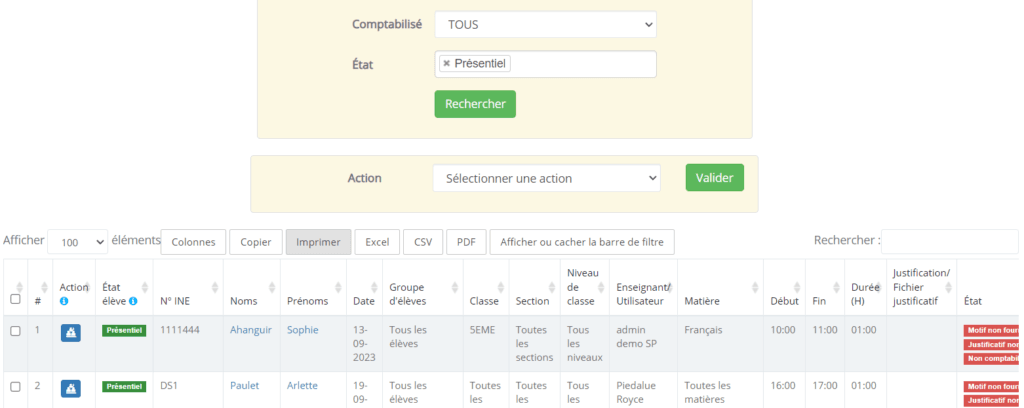Viewport: 1024px width, 408px height.
Task: Open student Ahanguir's profile link
Action: 250,329
